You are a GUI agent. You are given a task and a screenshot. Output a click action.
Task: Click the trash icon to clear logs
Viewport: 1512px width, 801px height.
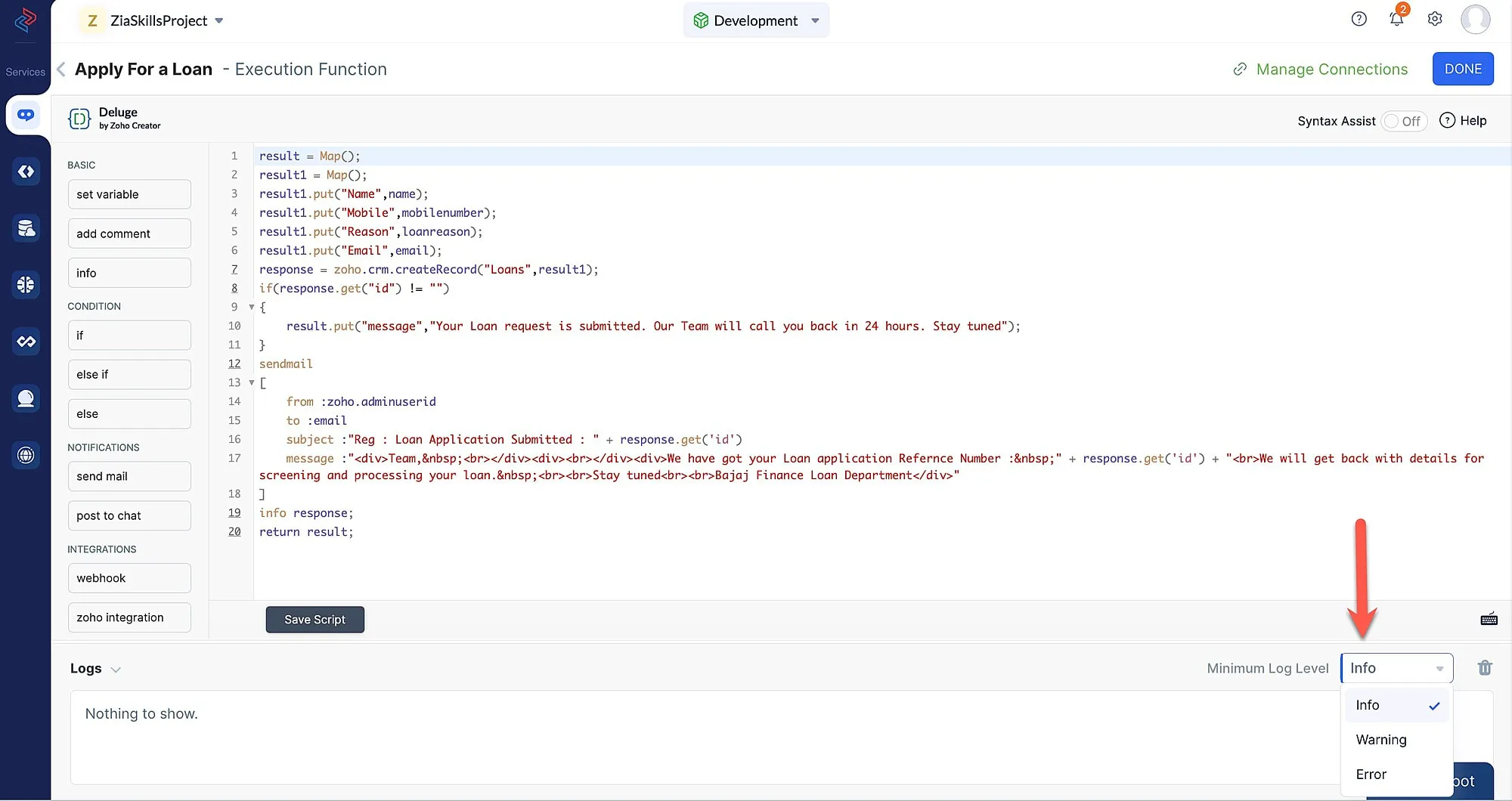[1485, 668]
